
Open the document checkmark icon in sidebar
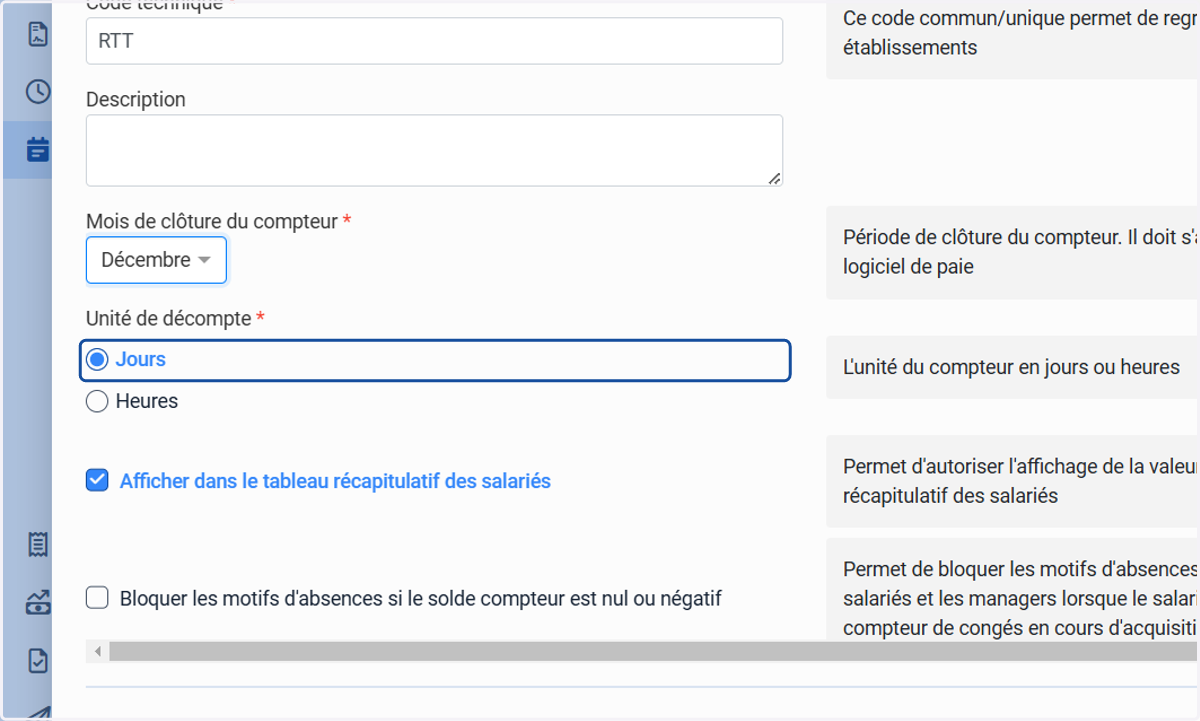[37, 661]
